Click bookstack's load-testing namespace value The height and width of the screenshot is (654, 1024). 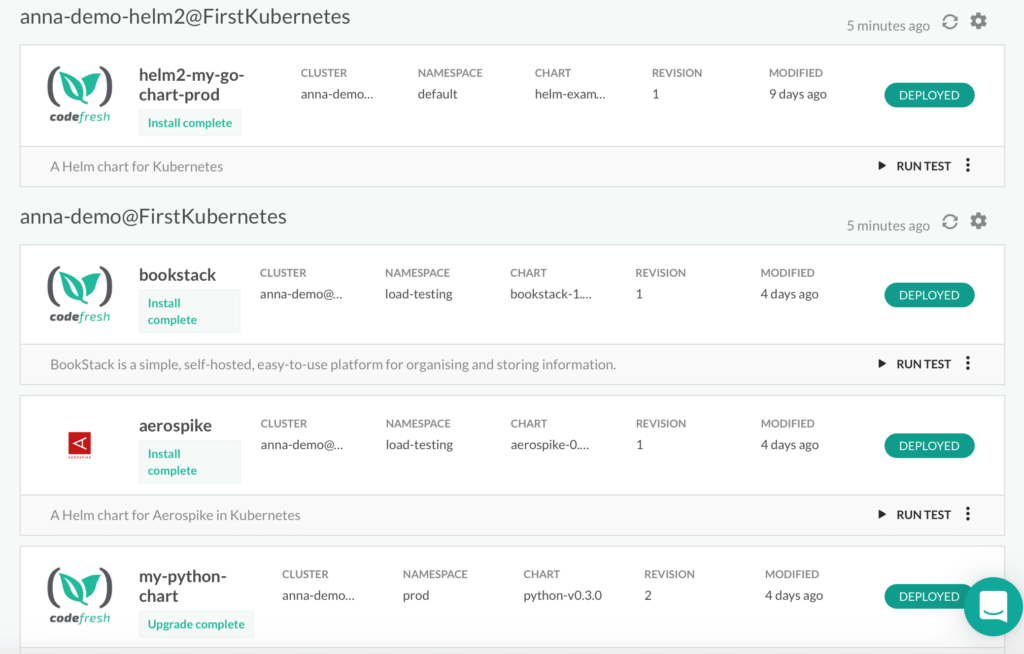(x=419, y=294)
